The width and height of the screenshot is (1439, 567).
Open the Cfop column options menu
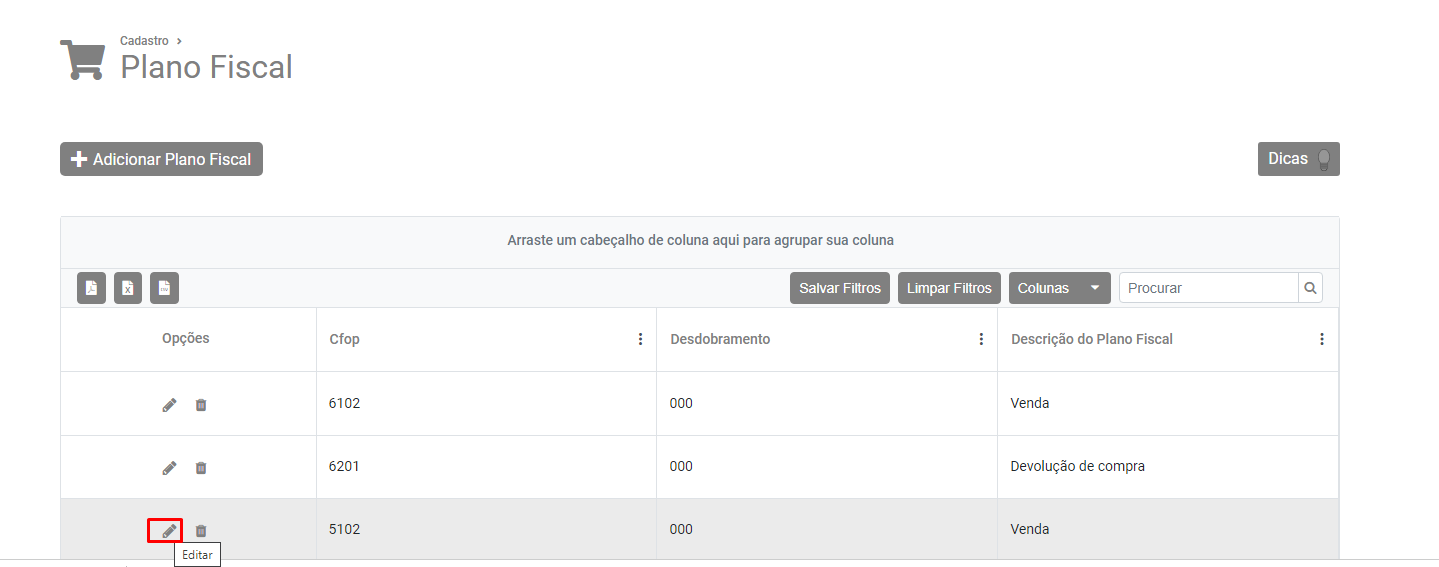click(x=641, y=339)
